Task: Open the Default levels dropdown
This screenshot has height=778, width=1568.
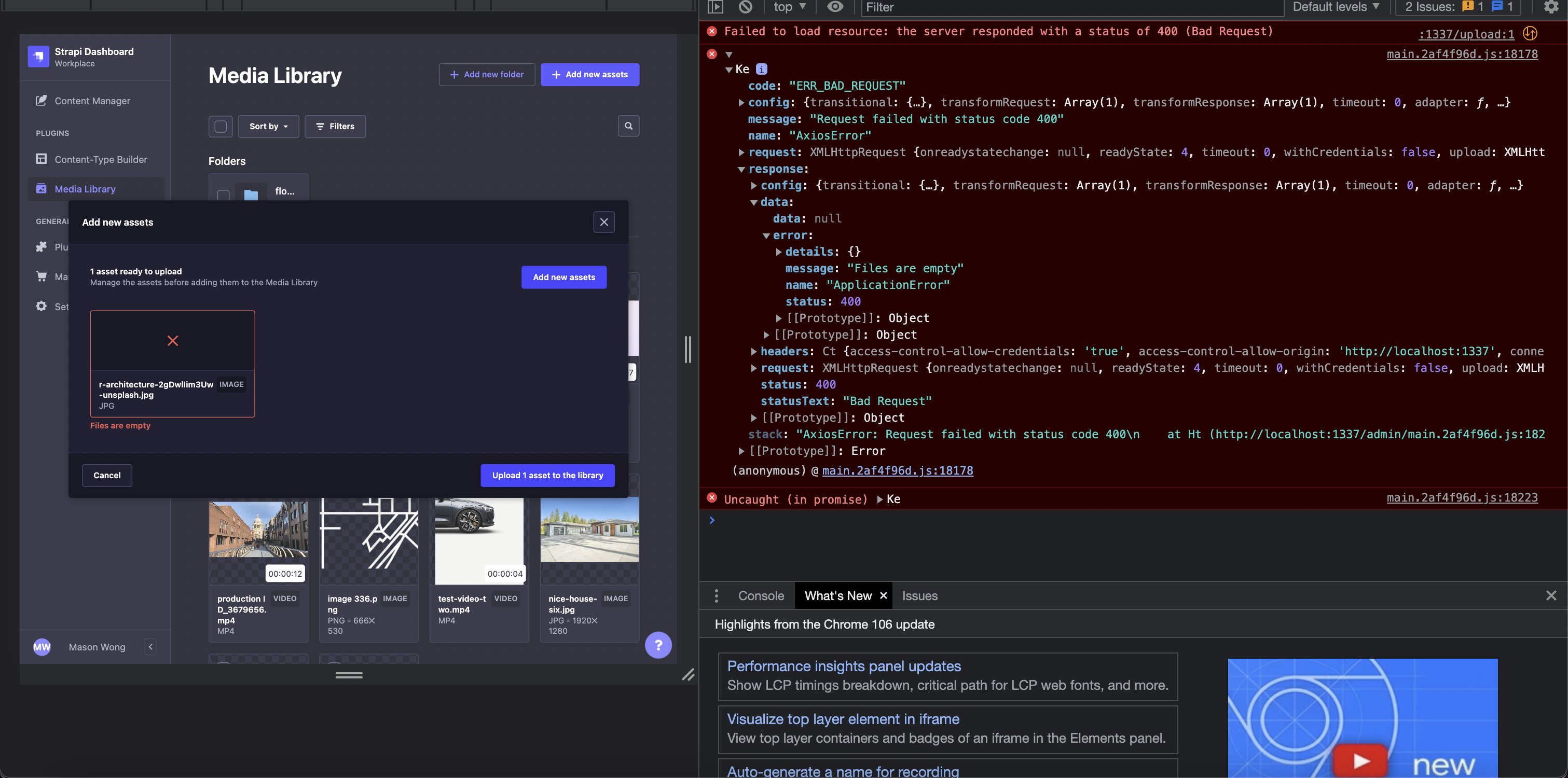Action: coord(1336,7)
